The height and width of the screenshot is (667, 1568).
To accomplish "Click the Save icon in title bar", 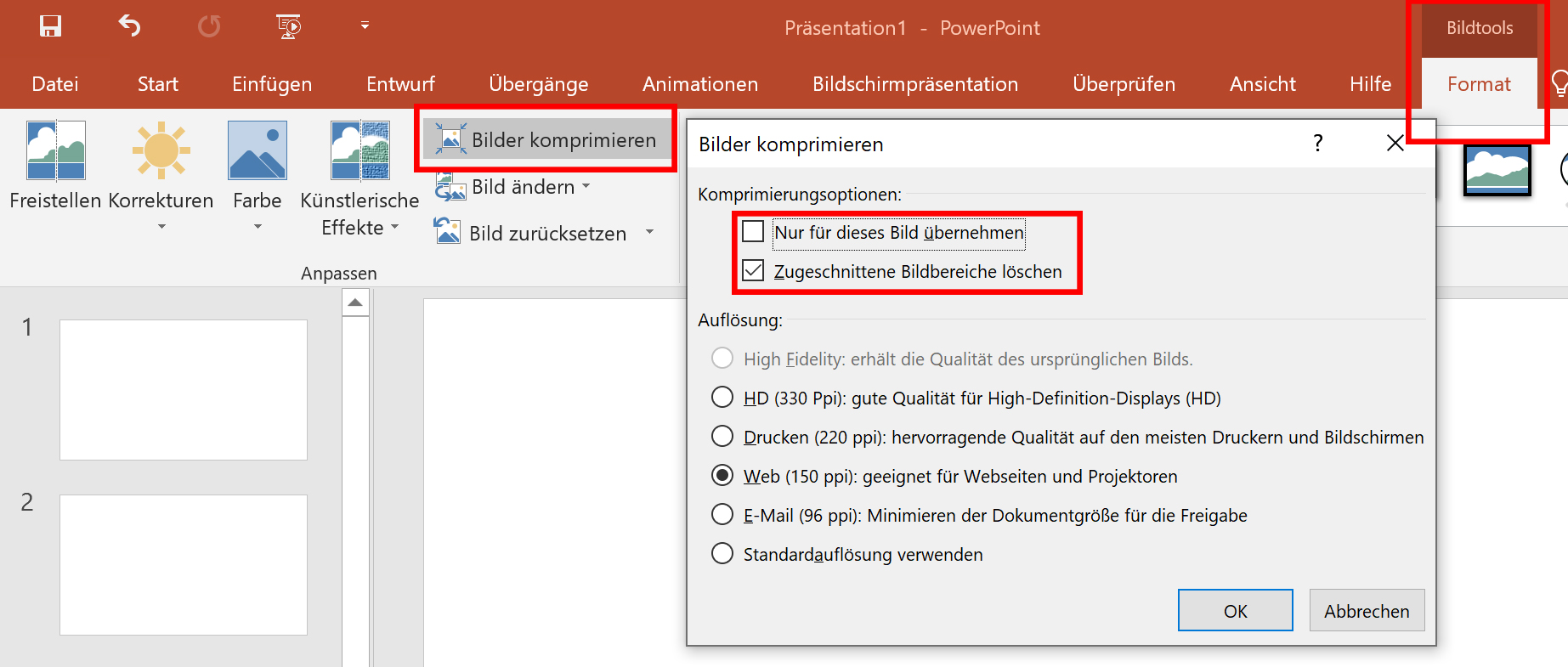I will pos(51,26).
